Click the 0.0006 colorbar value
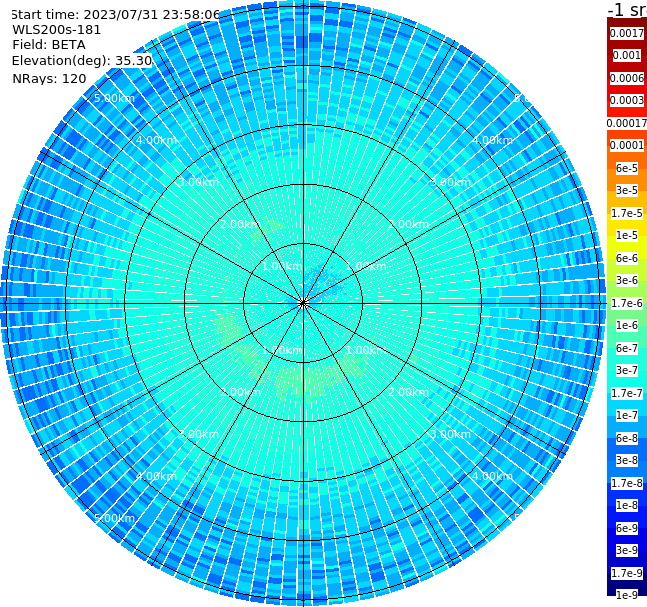The height and width of the screenshot is (607, 647). click(x=627, y=78)
